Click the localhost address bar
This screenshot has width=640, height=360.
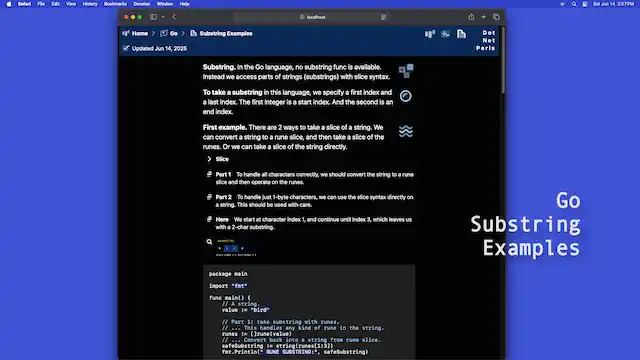tap(313, 17)
